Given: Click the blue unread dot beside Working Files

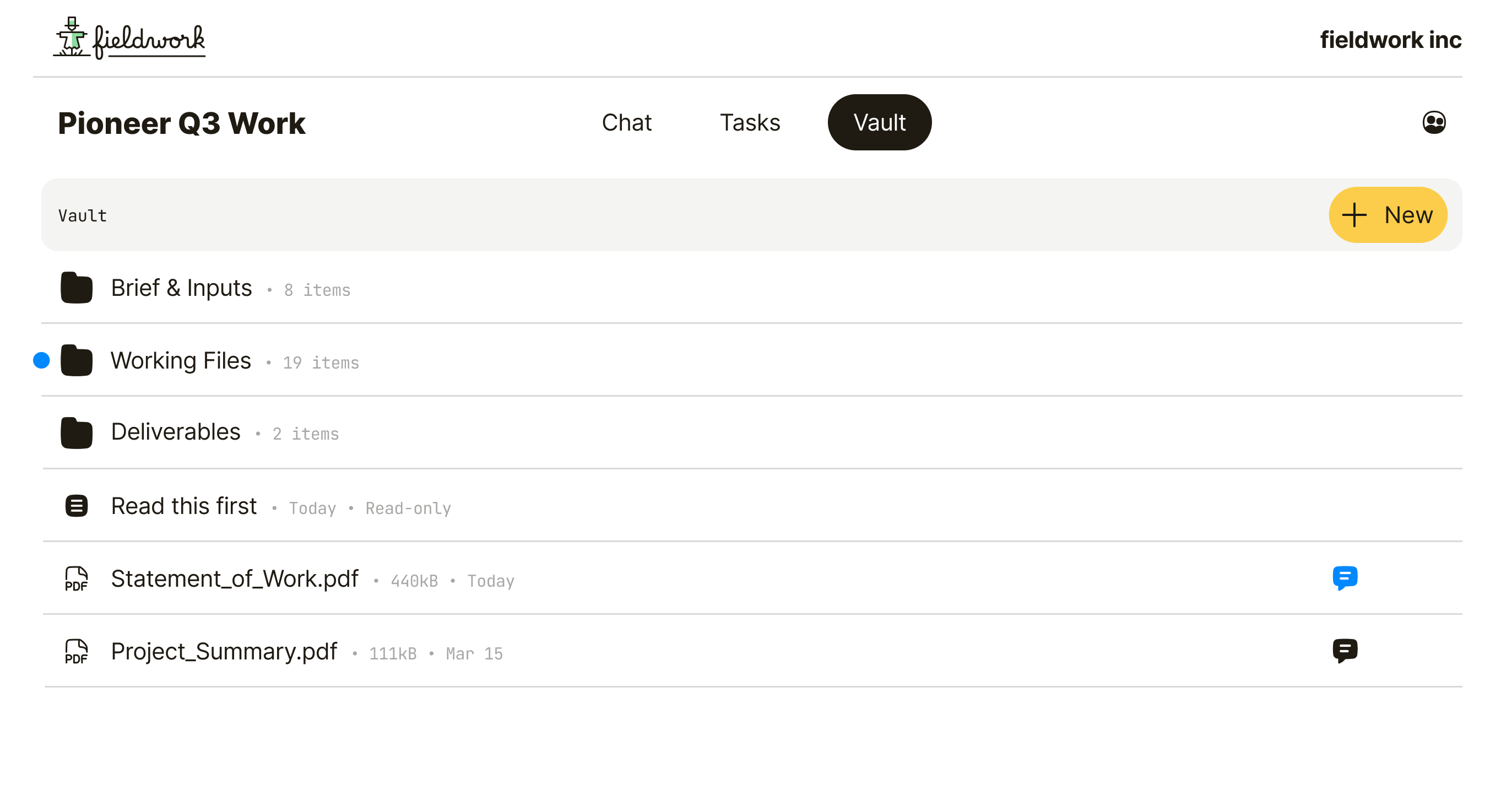Looking at the screenshot, I should point(41,360).
